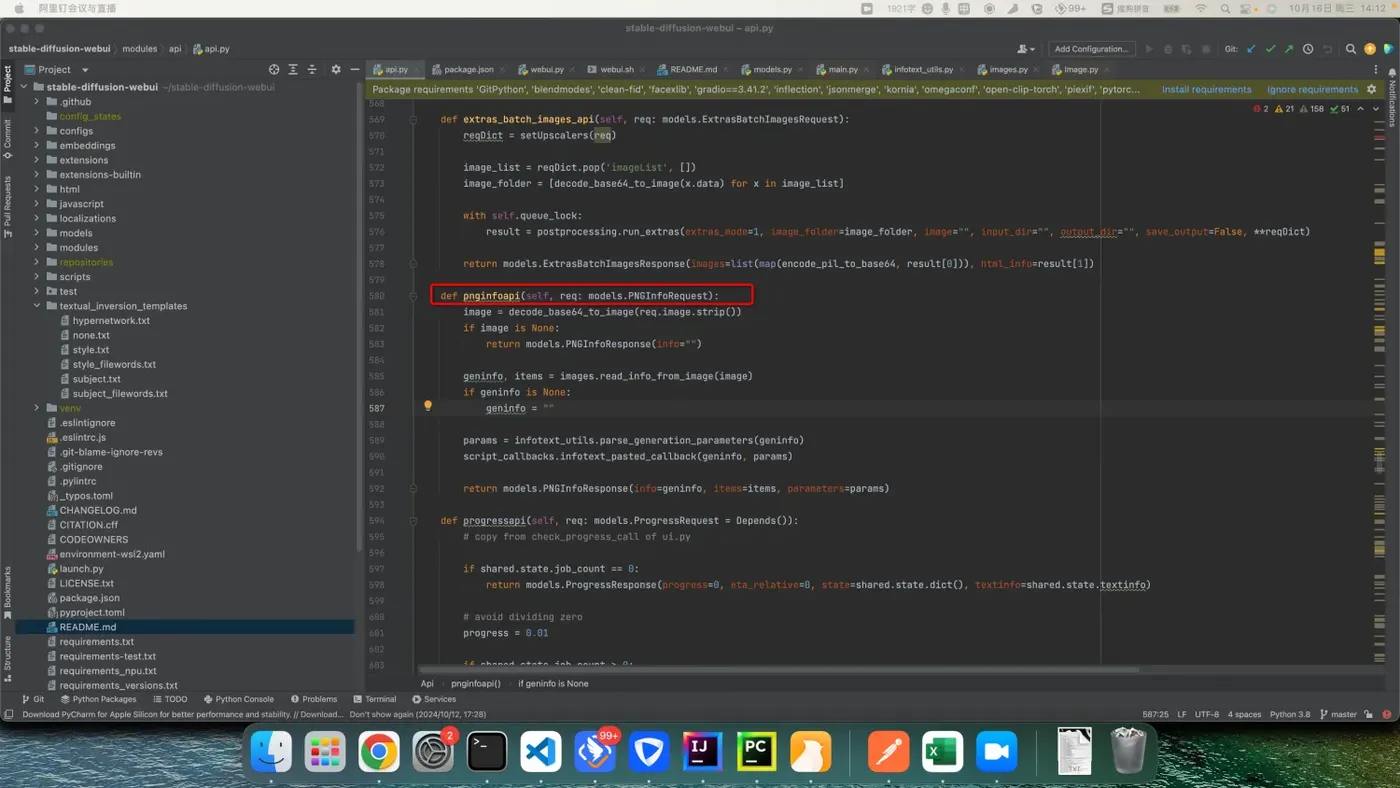Hide the Project tool window

pos(354,70)
